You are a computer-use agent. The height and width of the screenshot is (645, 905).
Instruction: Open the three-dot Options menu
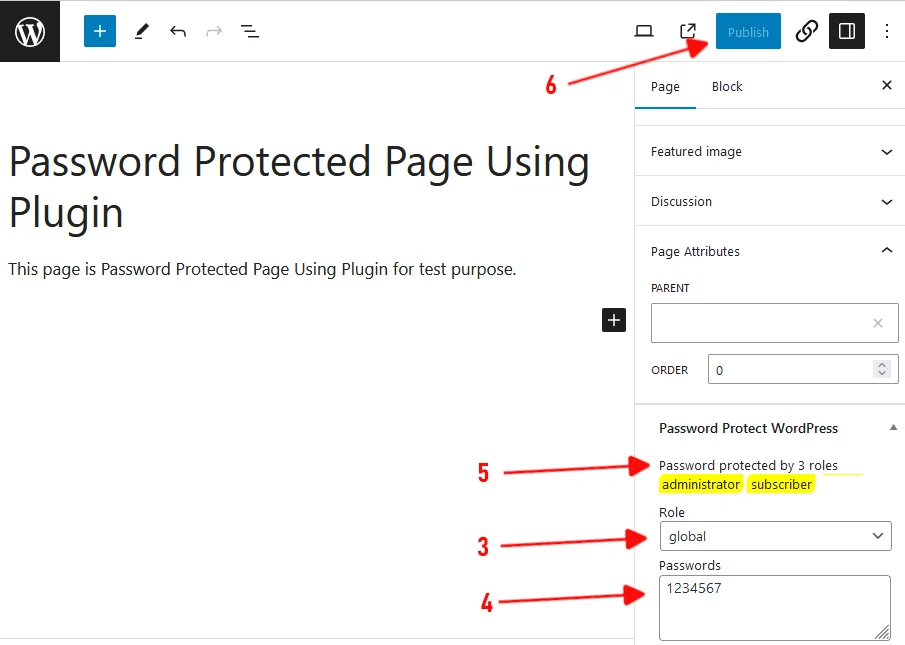click(x=887, y=31)
